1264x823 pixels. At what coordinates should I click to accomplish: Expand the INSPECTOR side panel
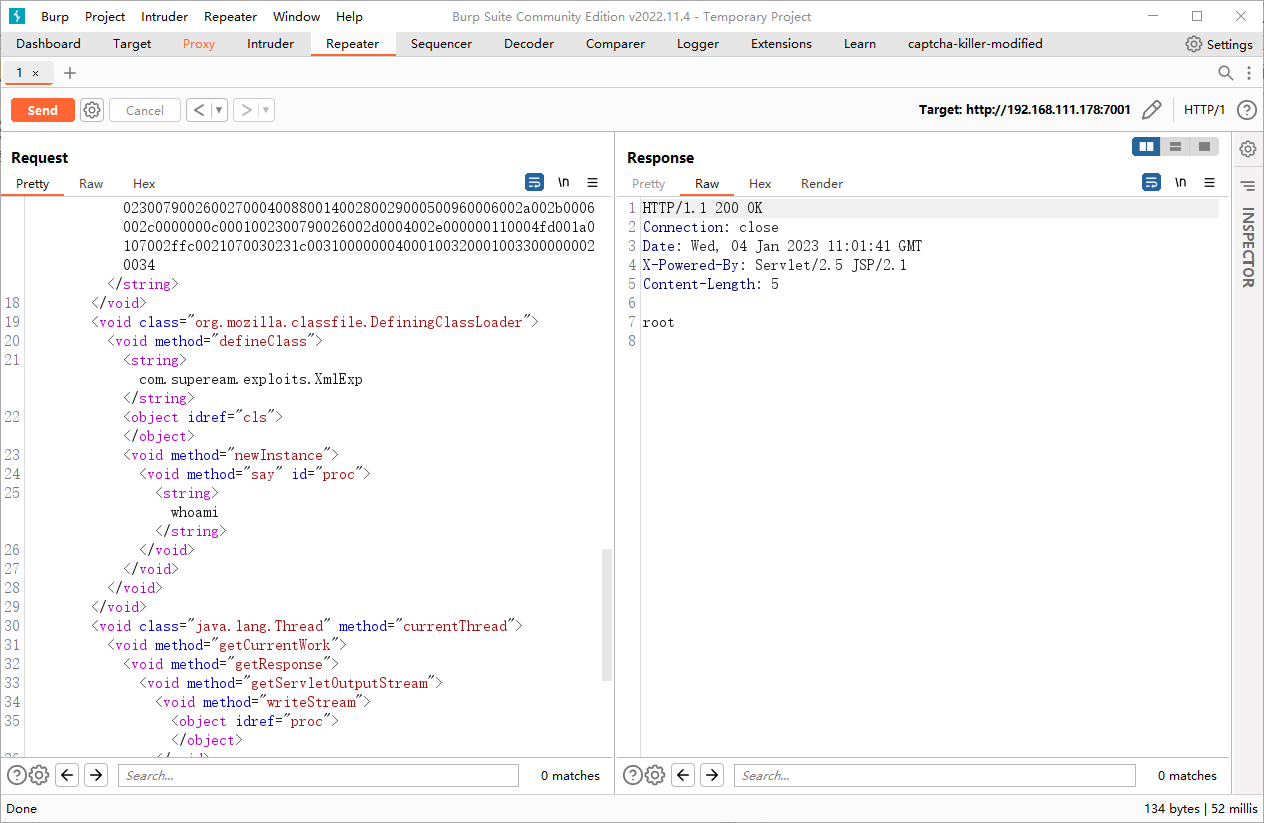coord(1248,248)
